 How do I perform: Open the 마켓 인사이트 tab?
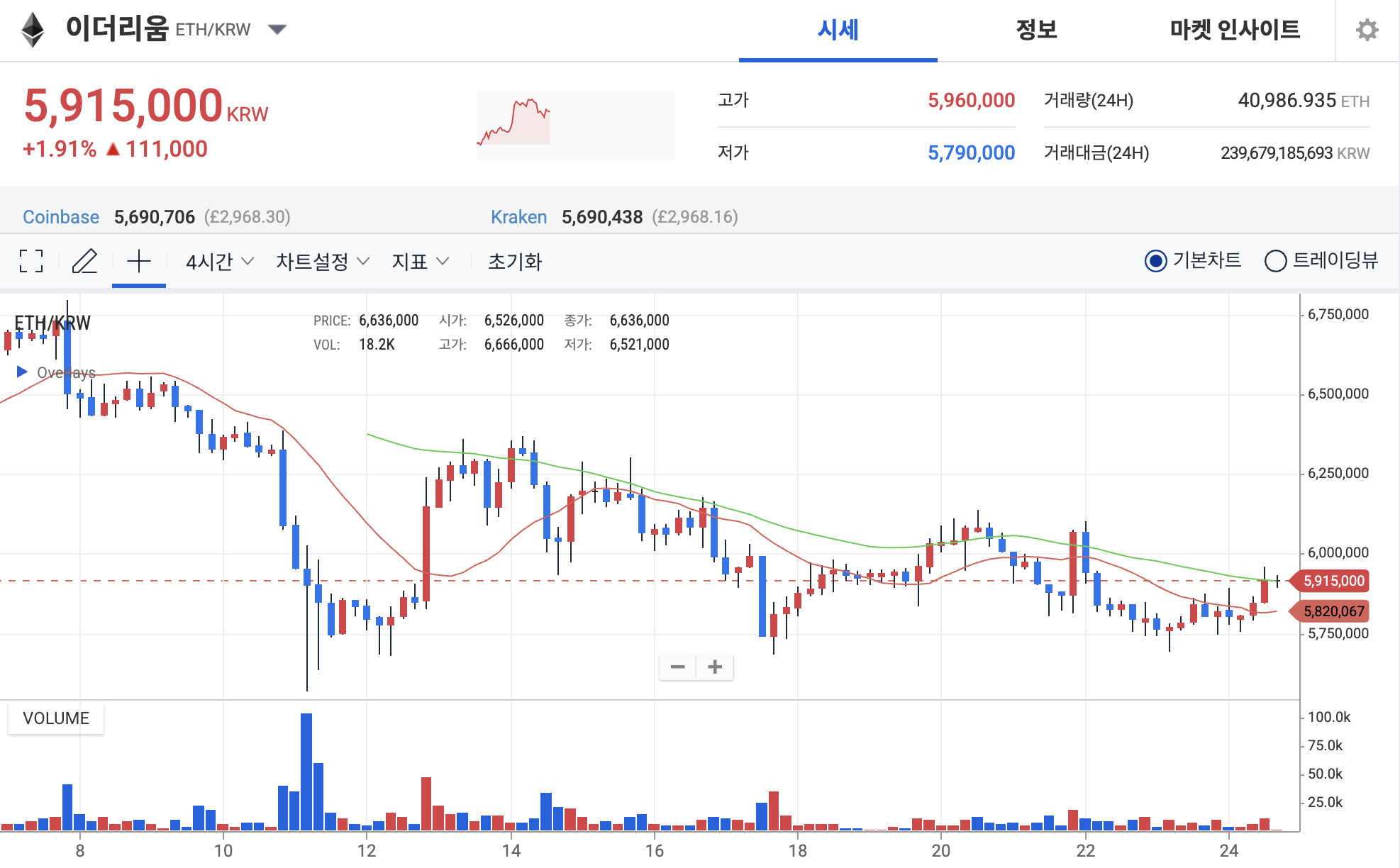pyautogui.click(x=1235, y=30)
